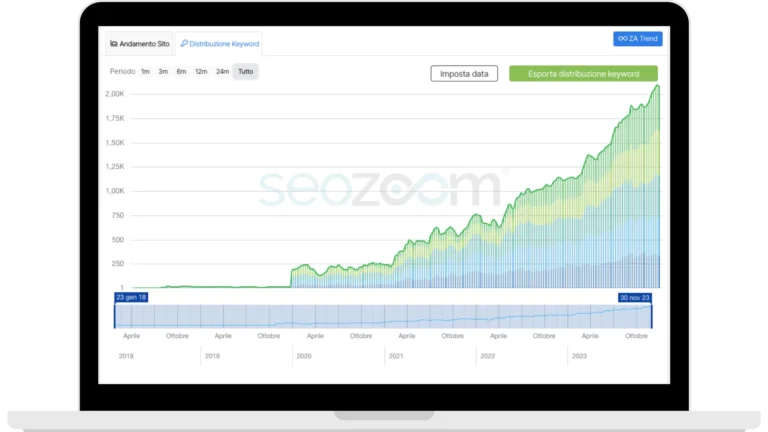Image resolution: width=768 pixels, height=432 pixels.
Task: Click the 500 axis label
Action: (118, 240)
